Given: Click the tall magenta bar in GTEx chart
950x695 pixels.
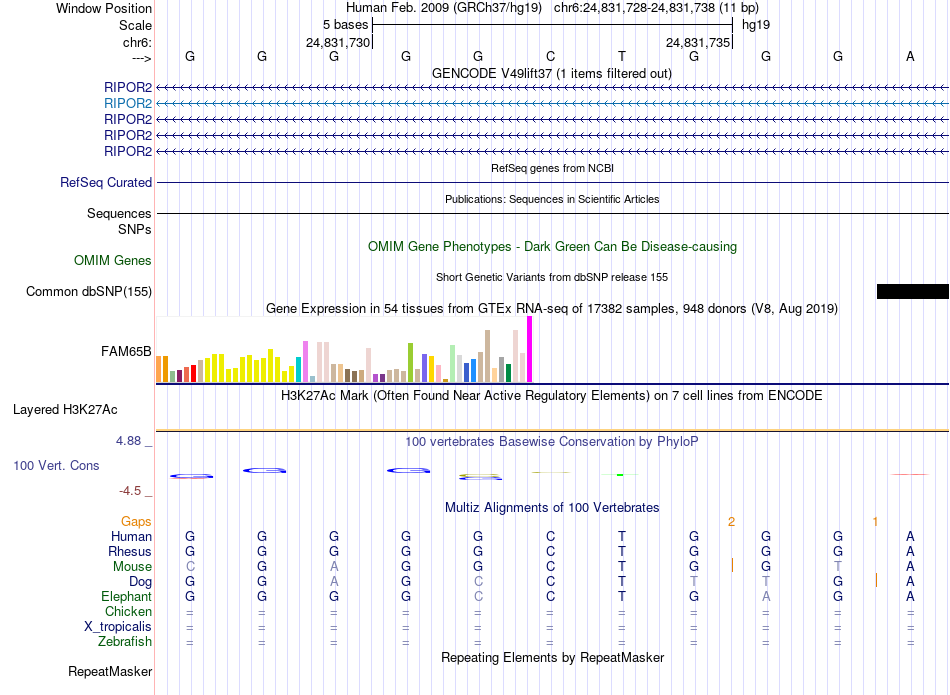Looking at the screenshot, I should [x=530, y=349].
